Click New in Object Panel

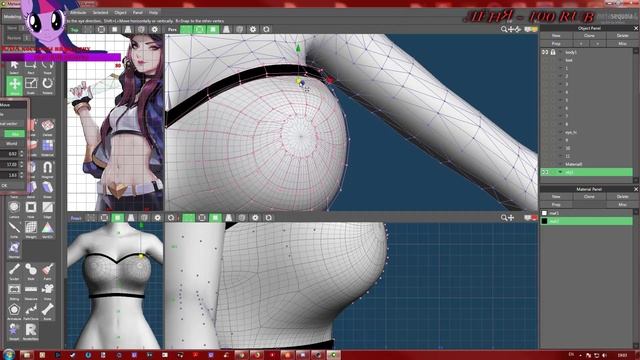click(x=556, y=36)
